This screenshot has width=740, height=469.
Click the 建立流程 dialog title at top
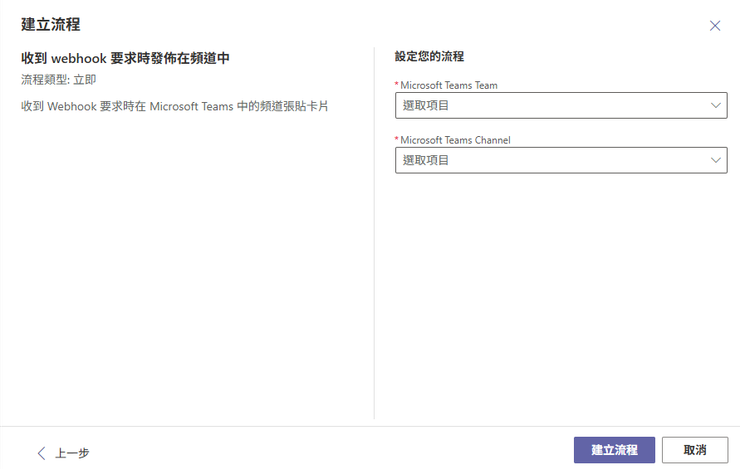[x=50, y=25]
